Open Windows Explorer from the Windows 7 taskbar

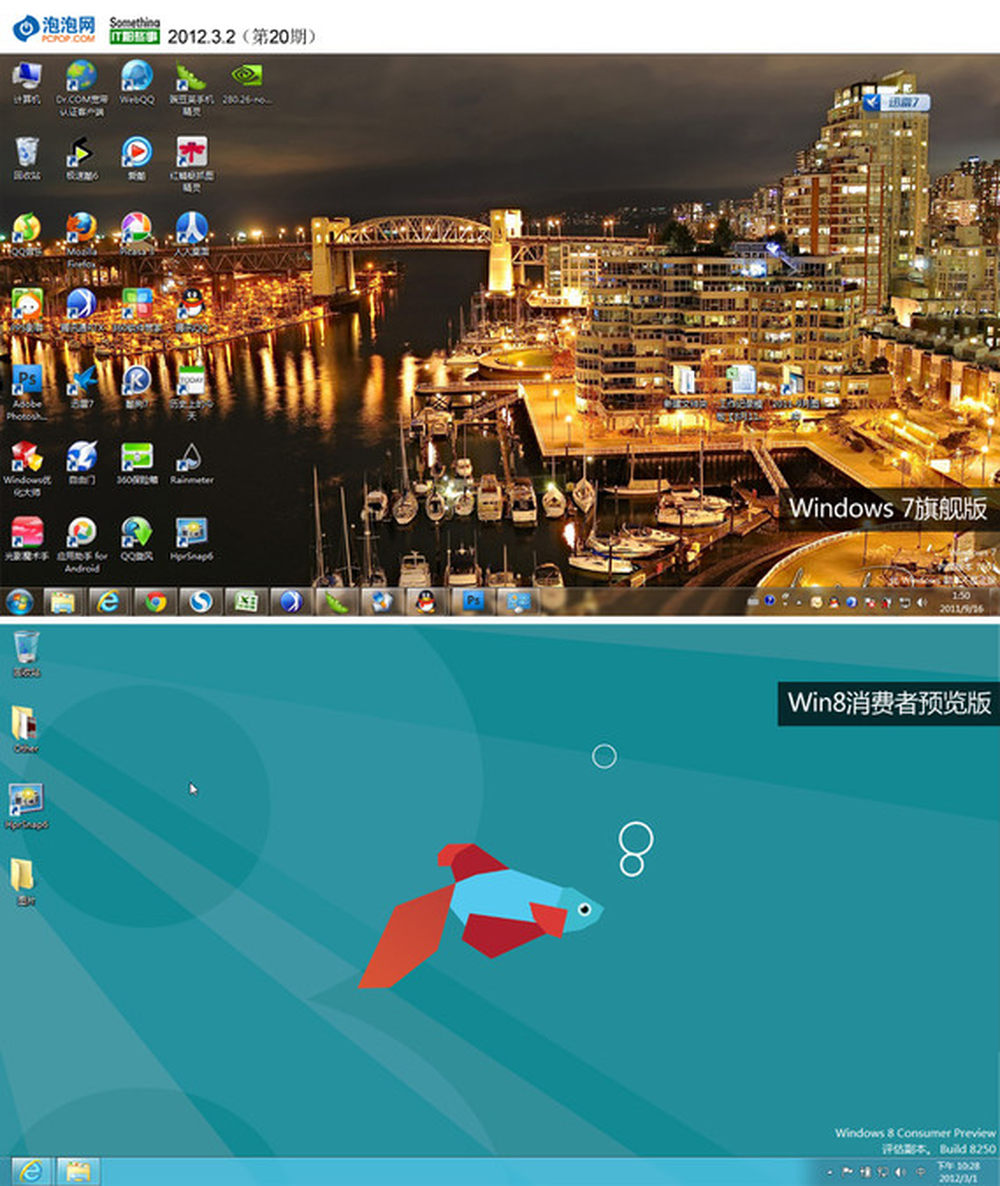[63, 602]
